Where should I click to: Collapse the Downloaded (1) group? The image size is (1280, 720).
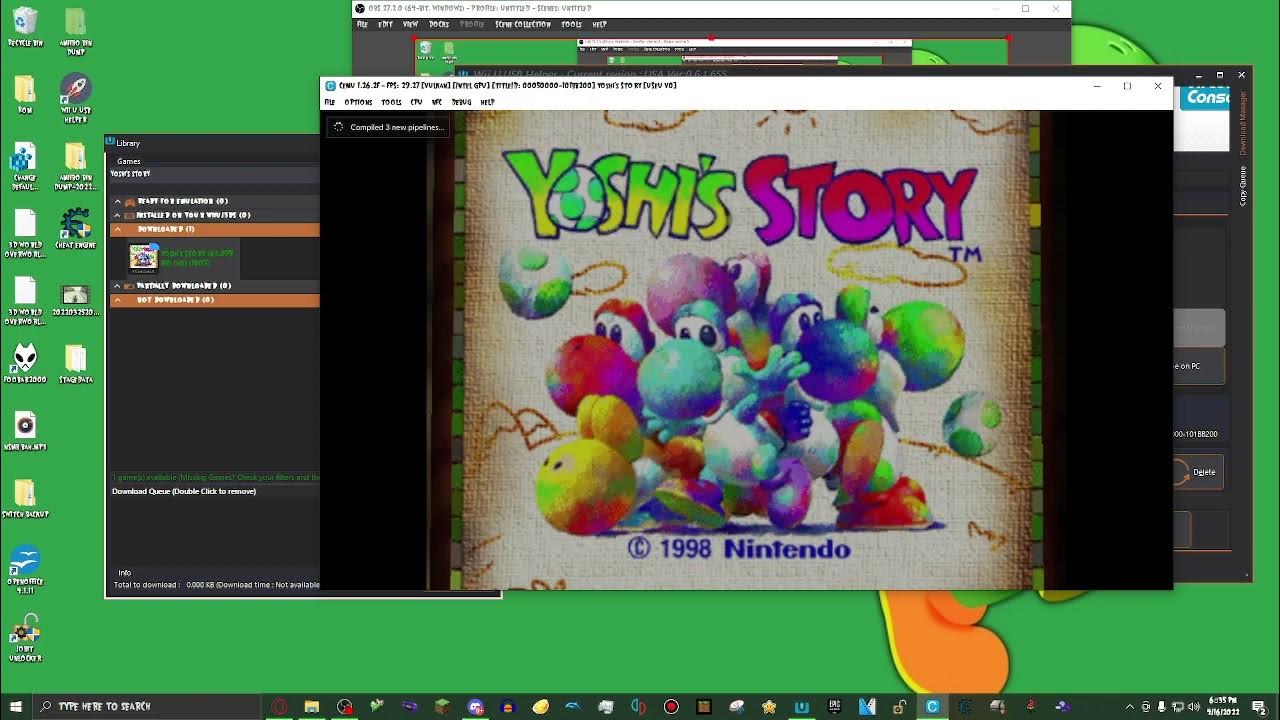click(x=117, y=229)
